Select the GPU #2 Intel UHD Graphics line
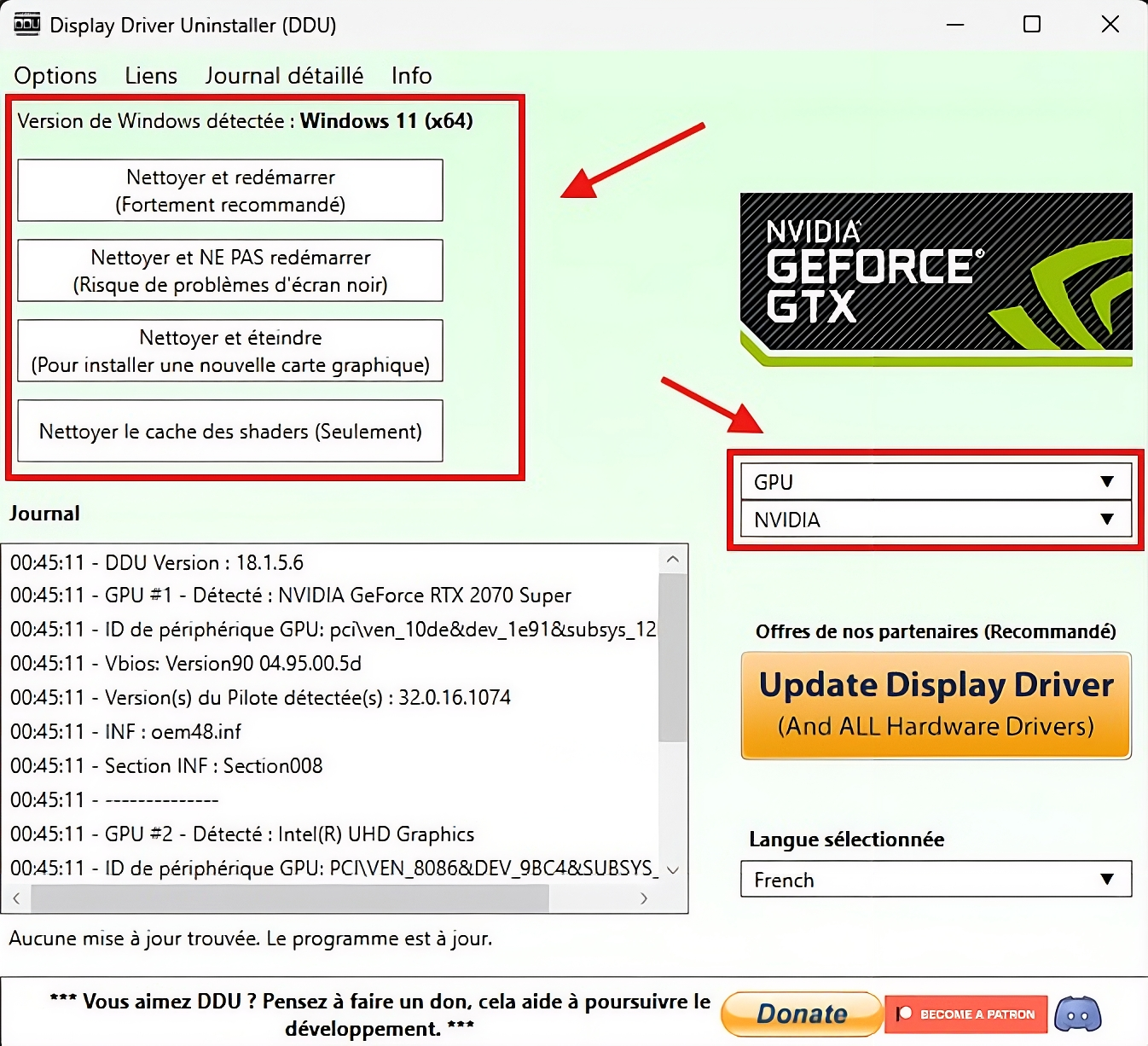The height and width of the screenshot is (1046, 1148). (242, 834)
